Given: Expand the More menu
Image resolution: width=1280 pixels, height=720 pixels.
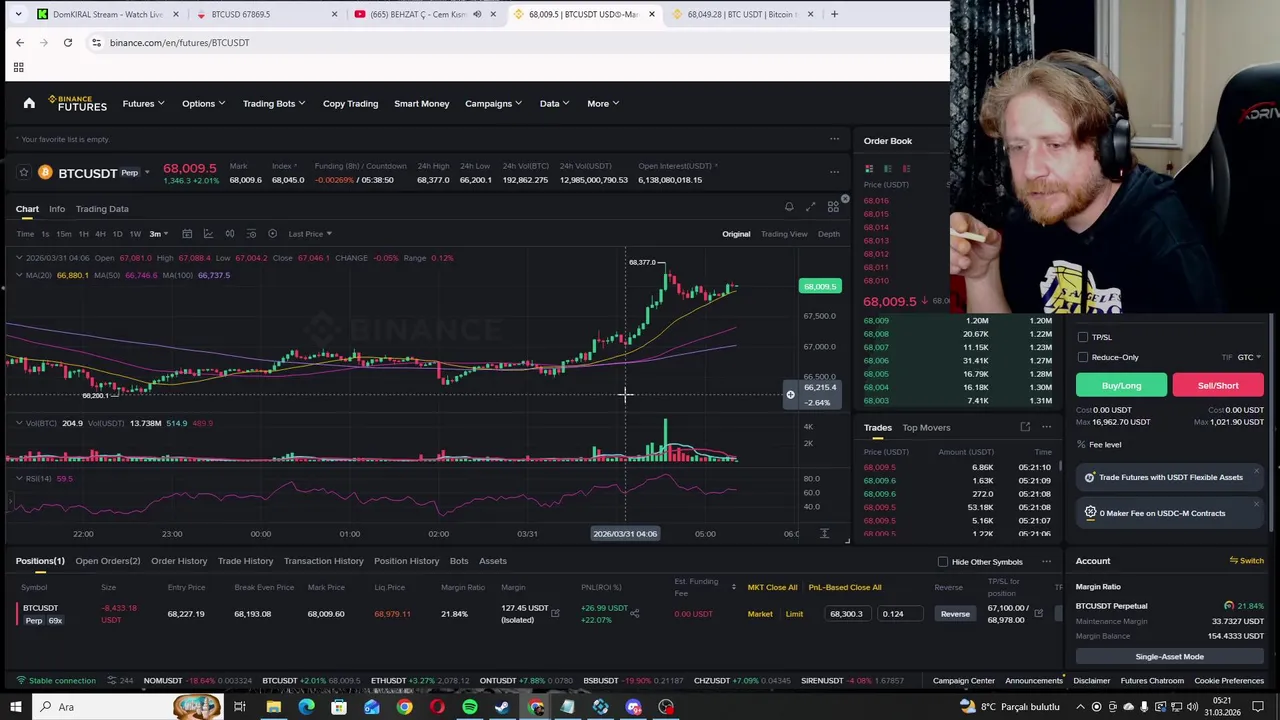Looking at the screenshot, I should pyautogui.click(x=603, y=103).
